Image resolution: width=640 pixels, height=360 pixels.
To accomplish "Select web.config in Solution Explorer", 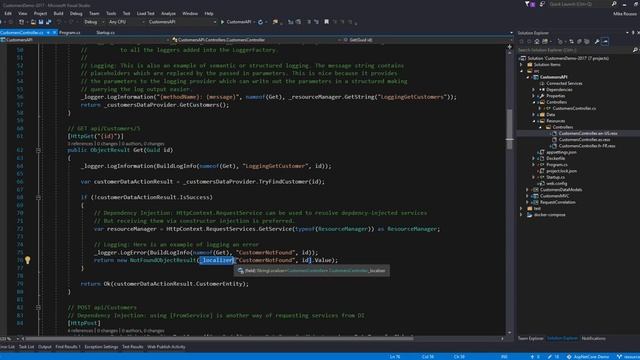I will pos(556,183).
